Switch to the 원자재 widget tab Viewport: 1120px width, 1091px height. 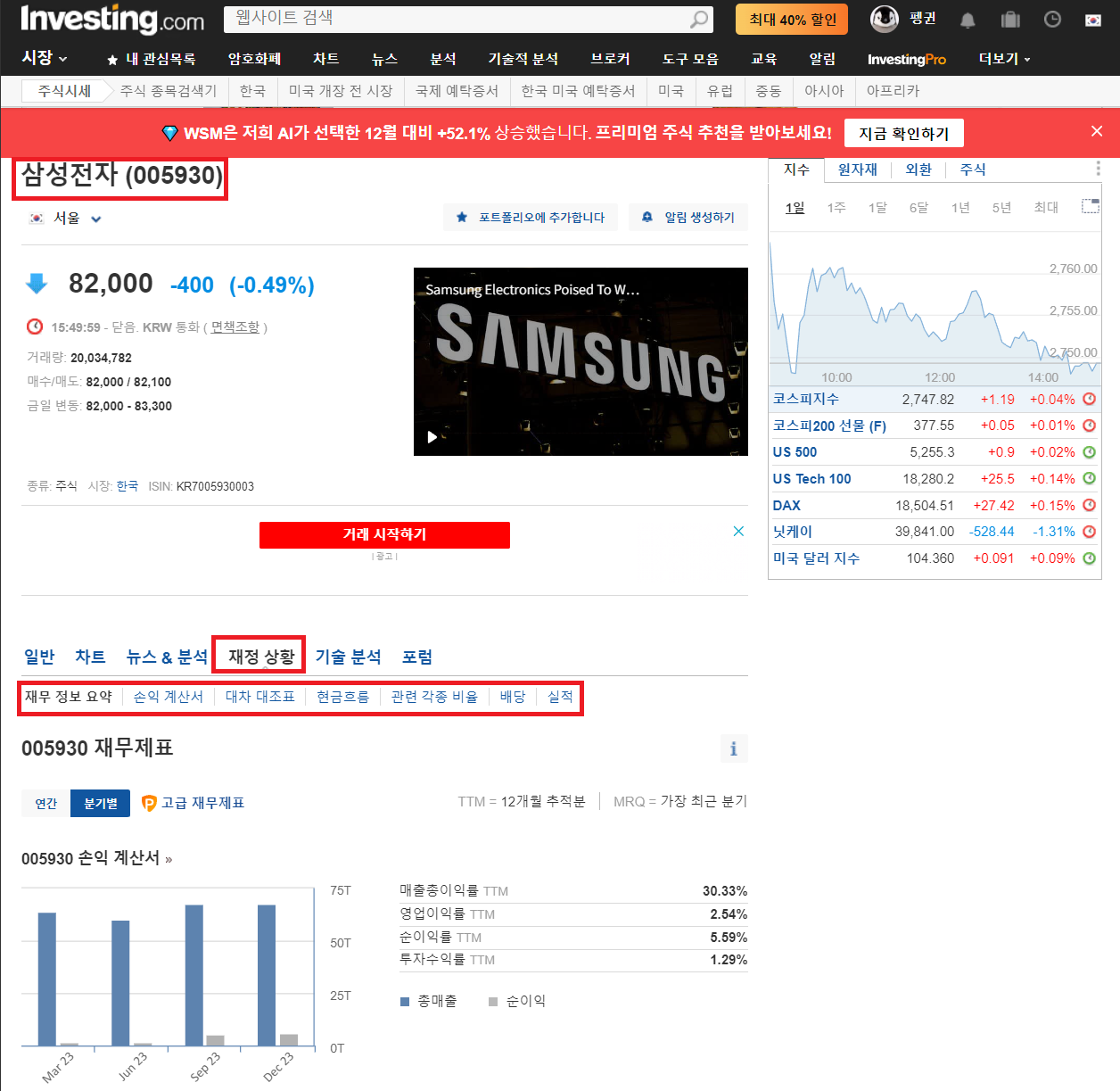tap(858, 169)
